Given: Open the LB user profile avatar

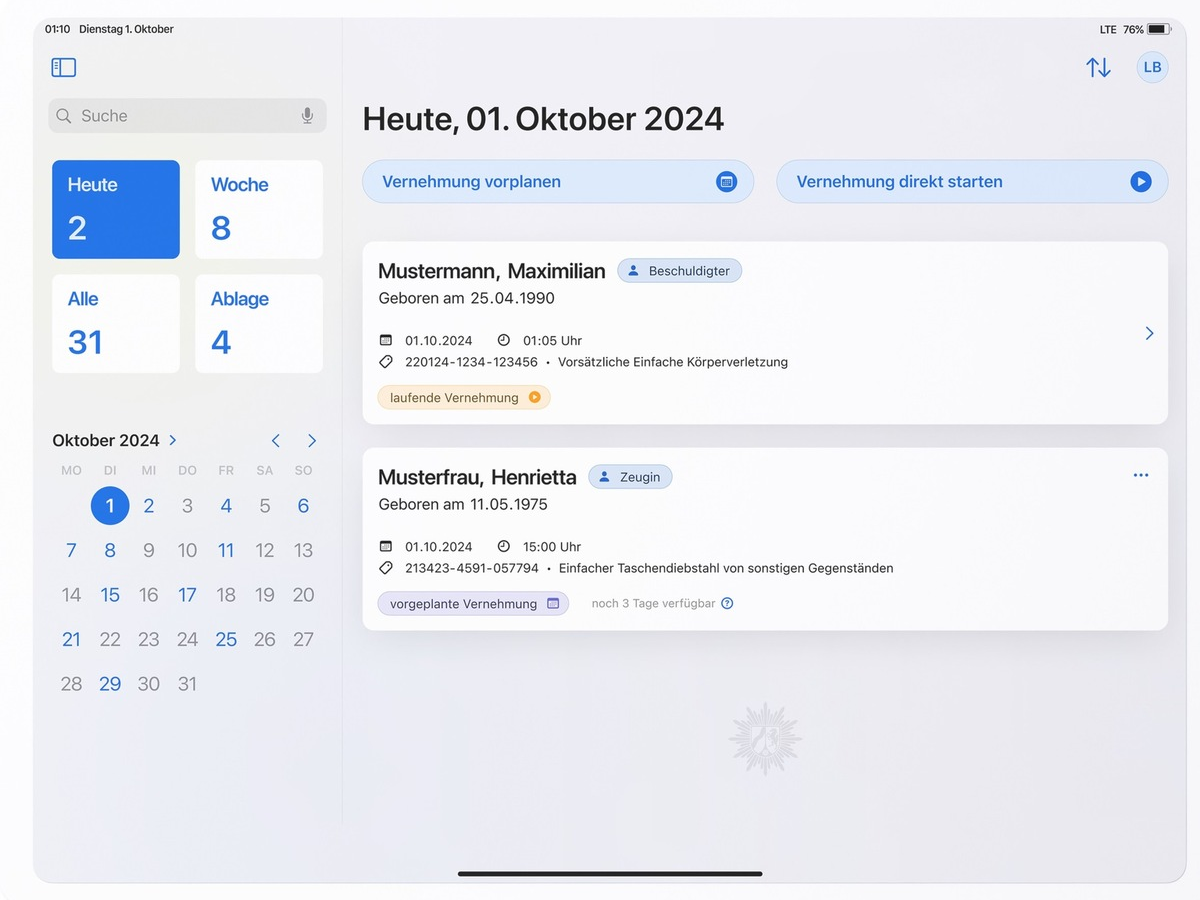Looking at the screenshot, I should click(1152, 67).
